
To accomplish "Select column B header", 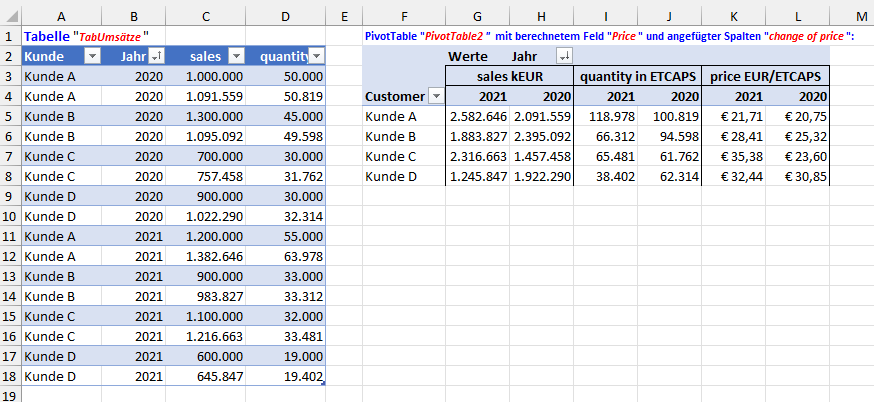I will click(x=134, y=17).
